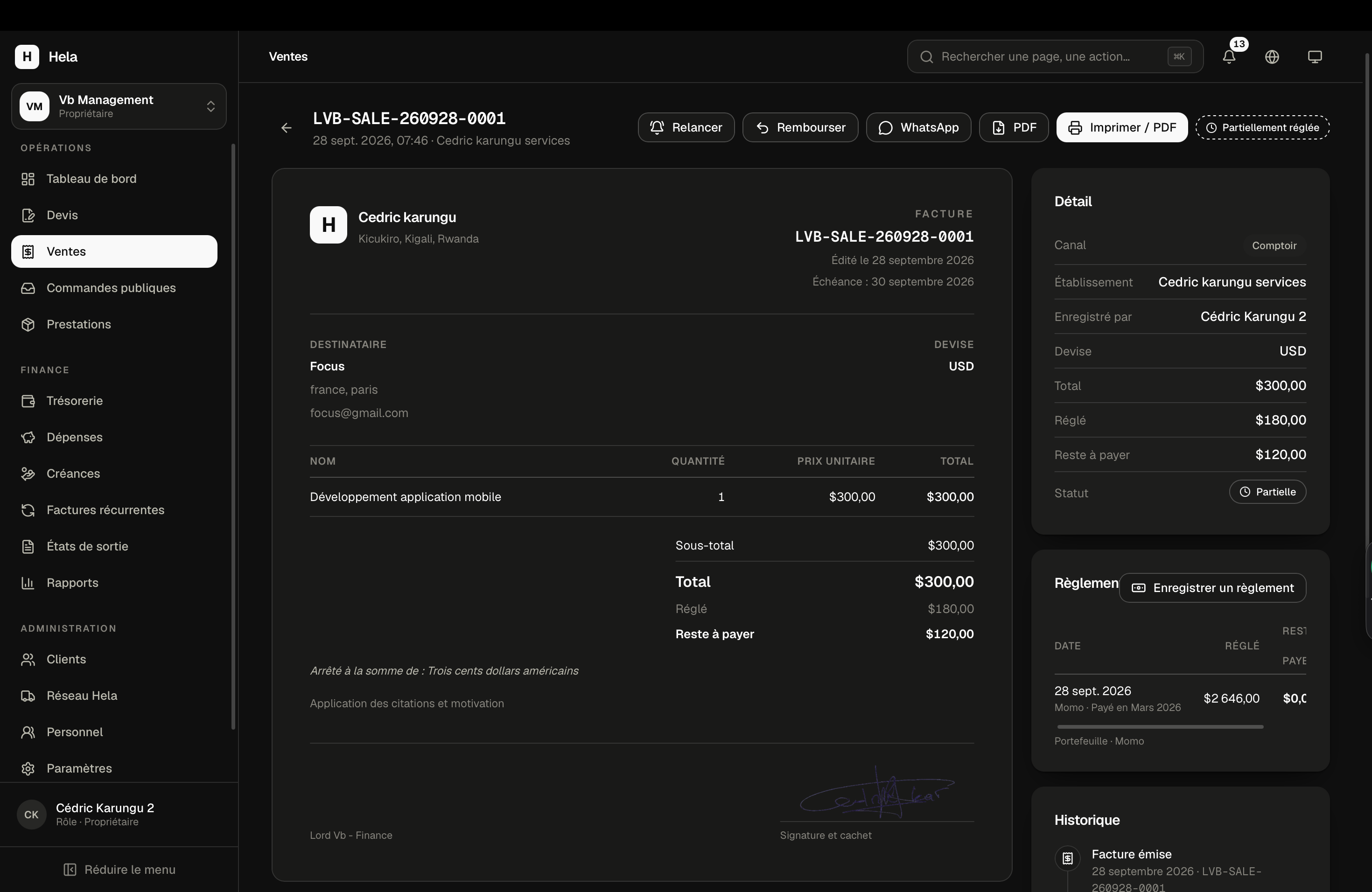Screen dimensions: 1372x892
Task: Go to Clients in the sidebar
Action: coord(114,659)
